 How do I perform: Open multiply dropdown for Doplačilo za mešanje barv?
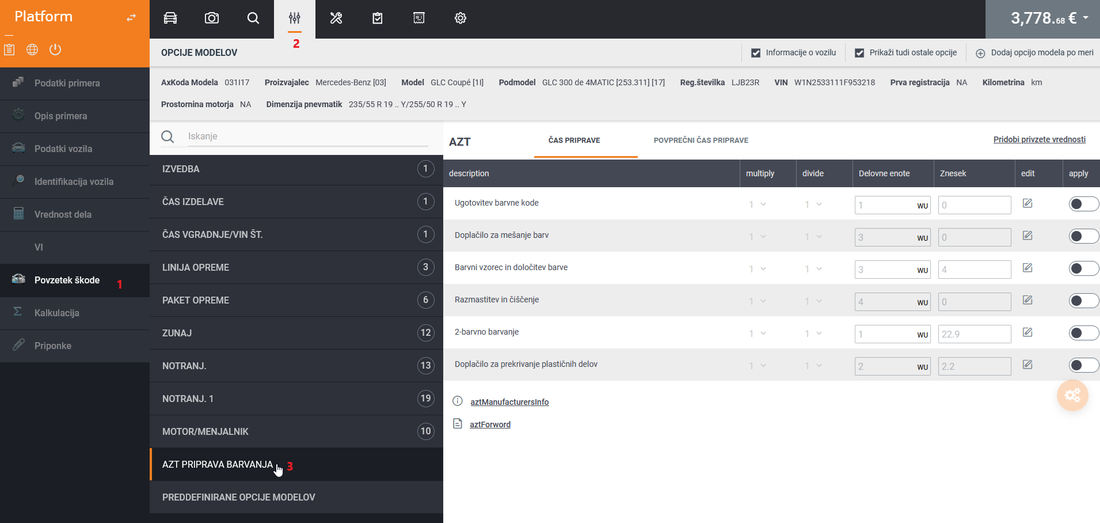click(x=758, y=236)
